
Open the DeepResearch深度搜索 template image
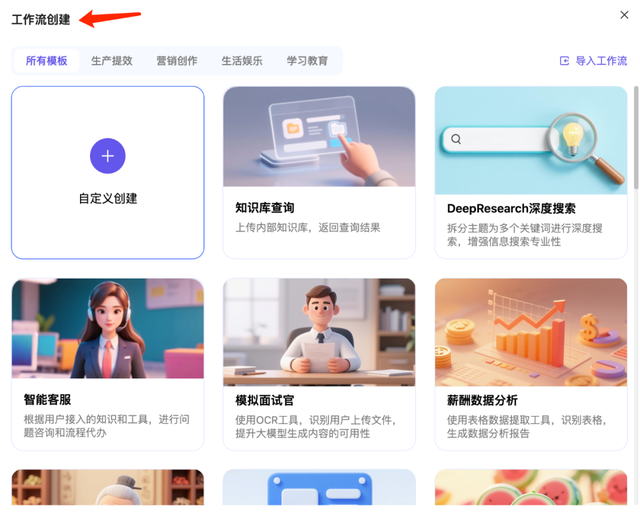coord(531,140)
